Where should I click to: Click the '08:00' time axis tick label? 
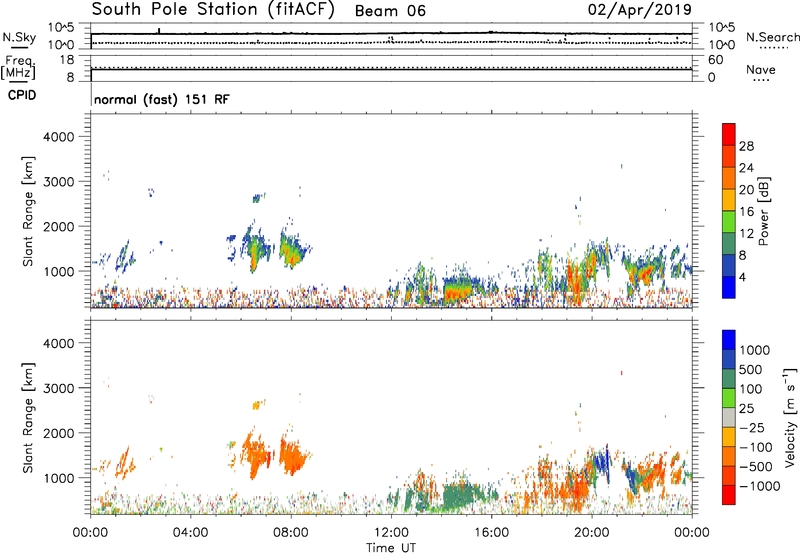(x=290, y=533)
